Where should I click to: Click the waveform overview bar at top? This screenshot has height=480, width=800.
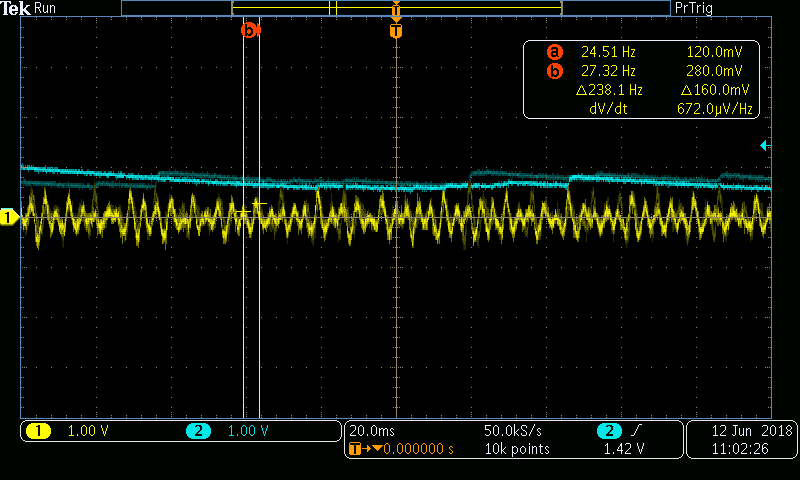[x=396, y=8]
